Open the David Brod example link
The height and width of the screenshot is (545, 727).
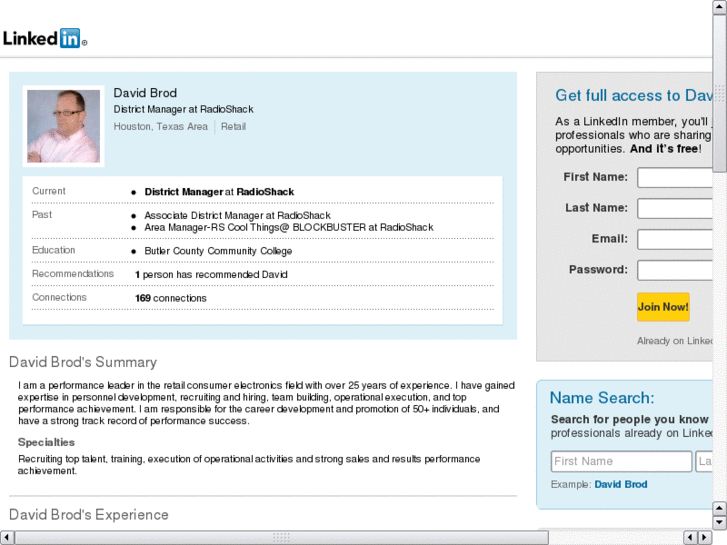(x=621, y=485)
